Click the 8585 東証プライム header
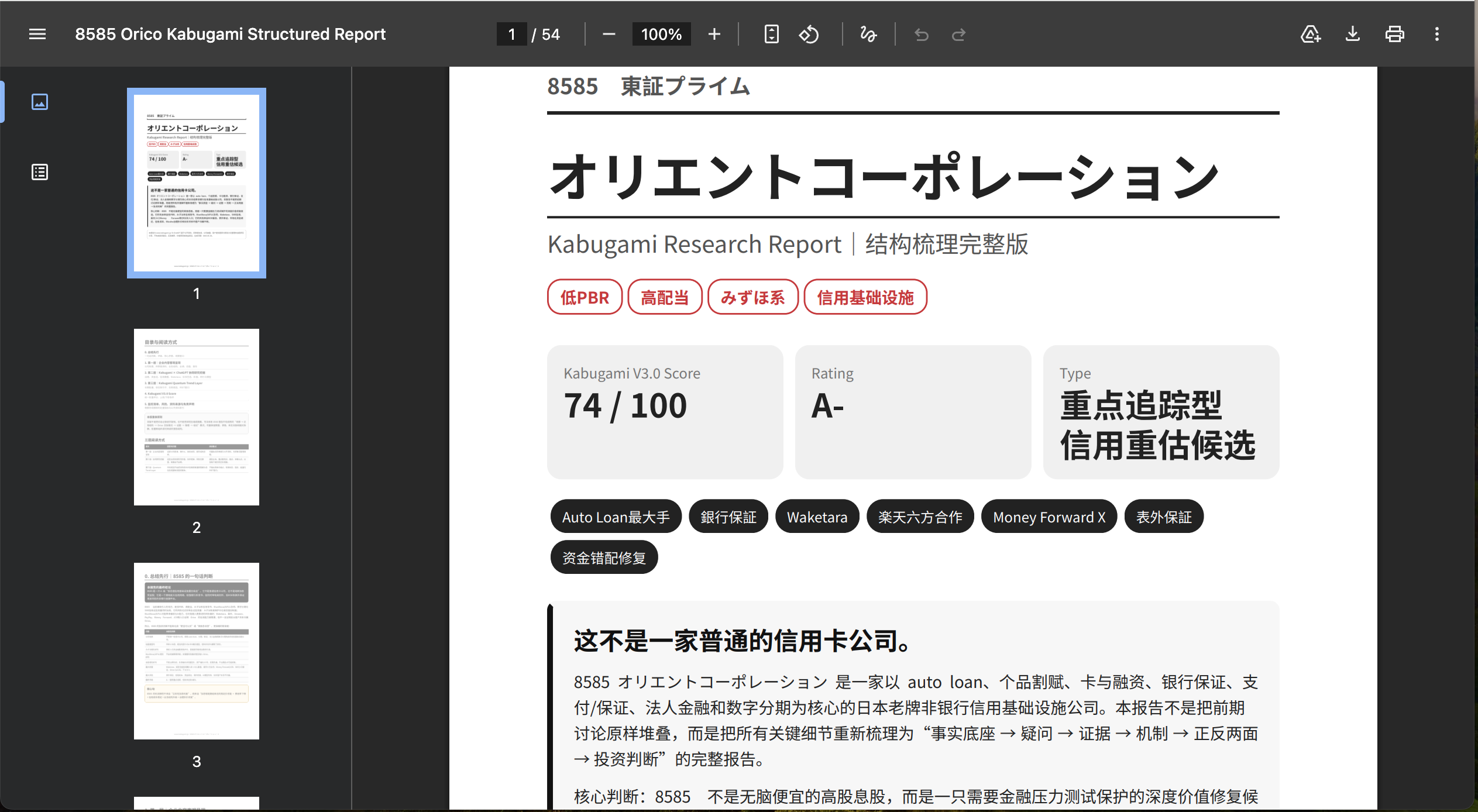 coord(648,87)
